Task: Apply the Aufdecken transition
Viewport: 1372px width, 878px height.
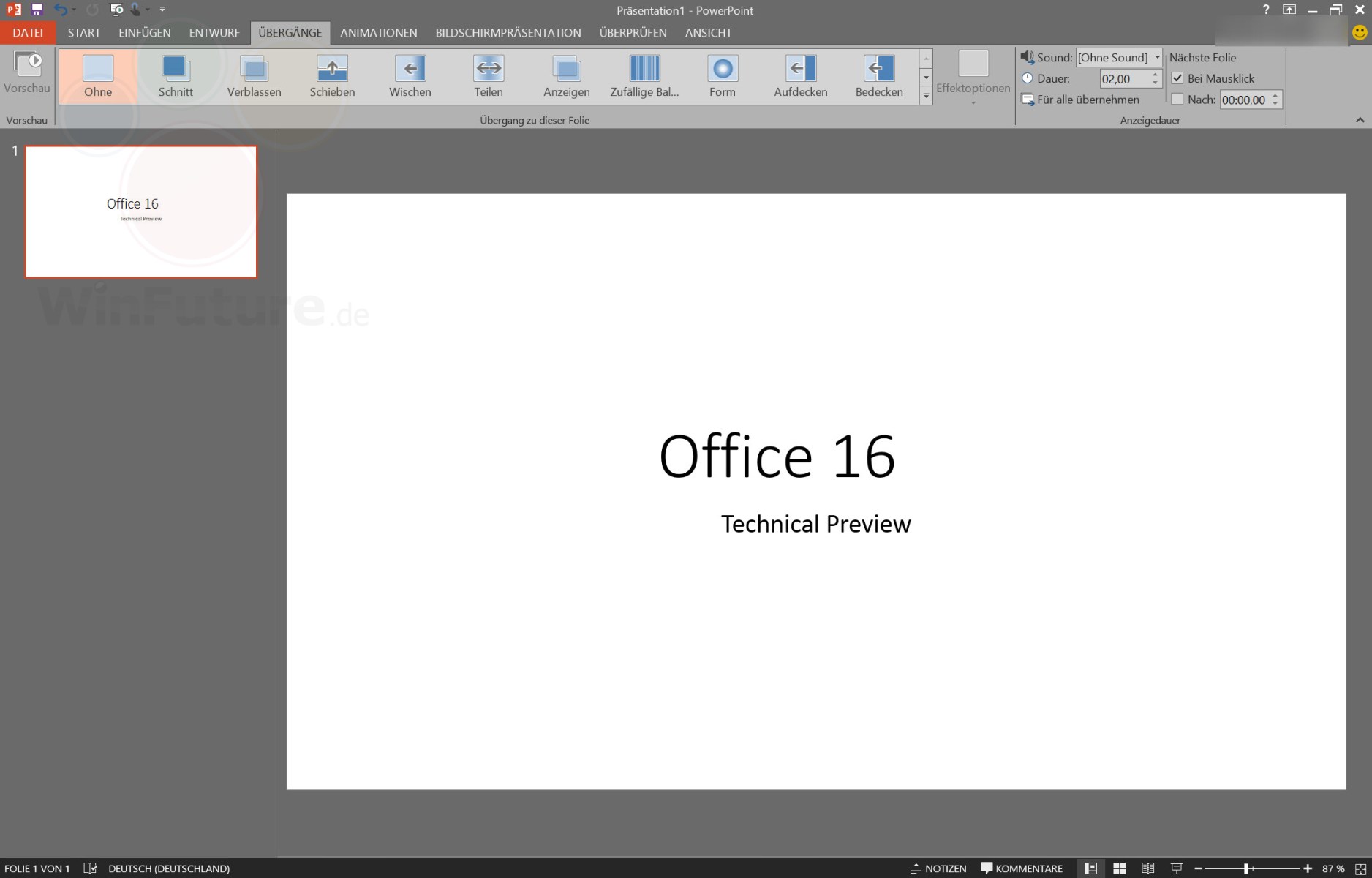Action: point(801,76)
